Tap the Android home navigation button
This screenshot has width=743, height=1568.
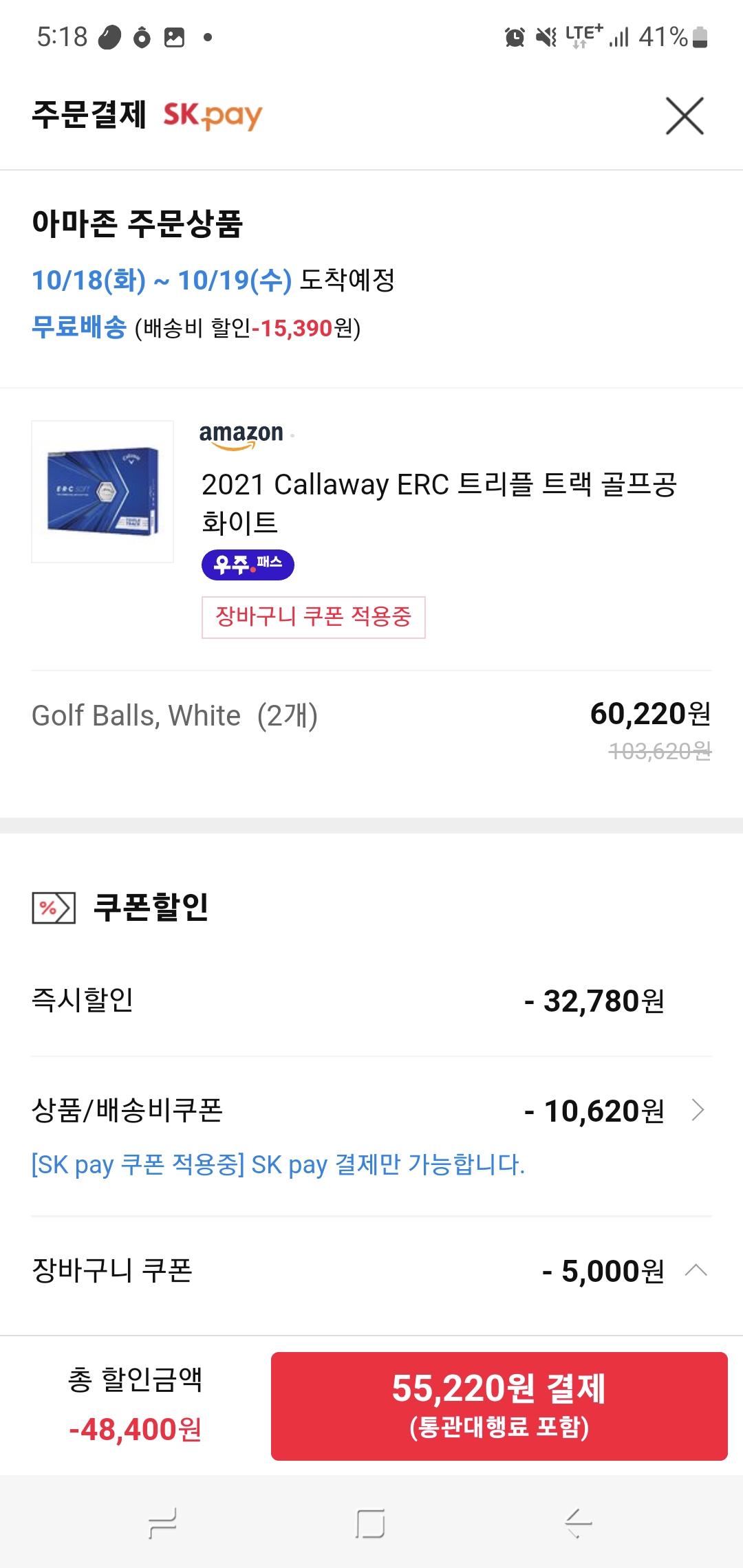point(370,1523)
